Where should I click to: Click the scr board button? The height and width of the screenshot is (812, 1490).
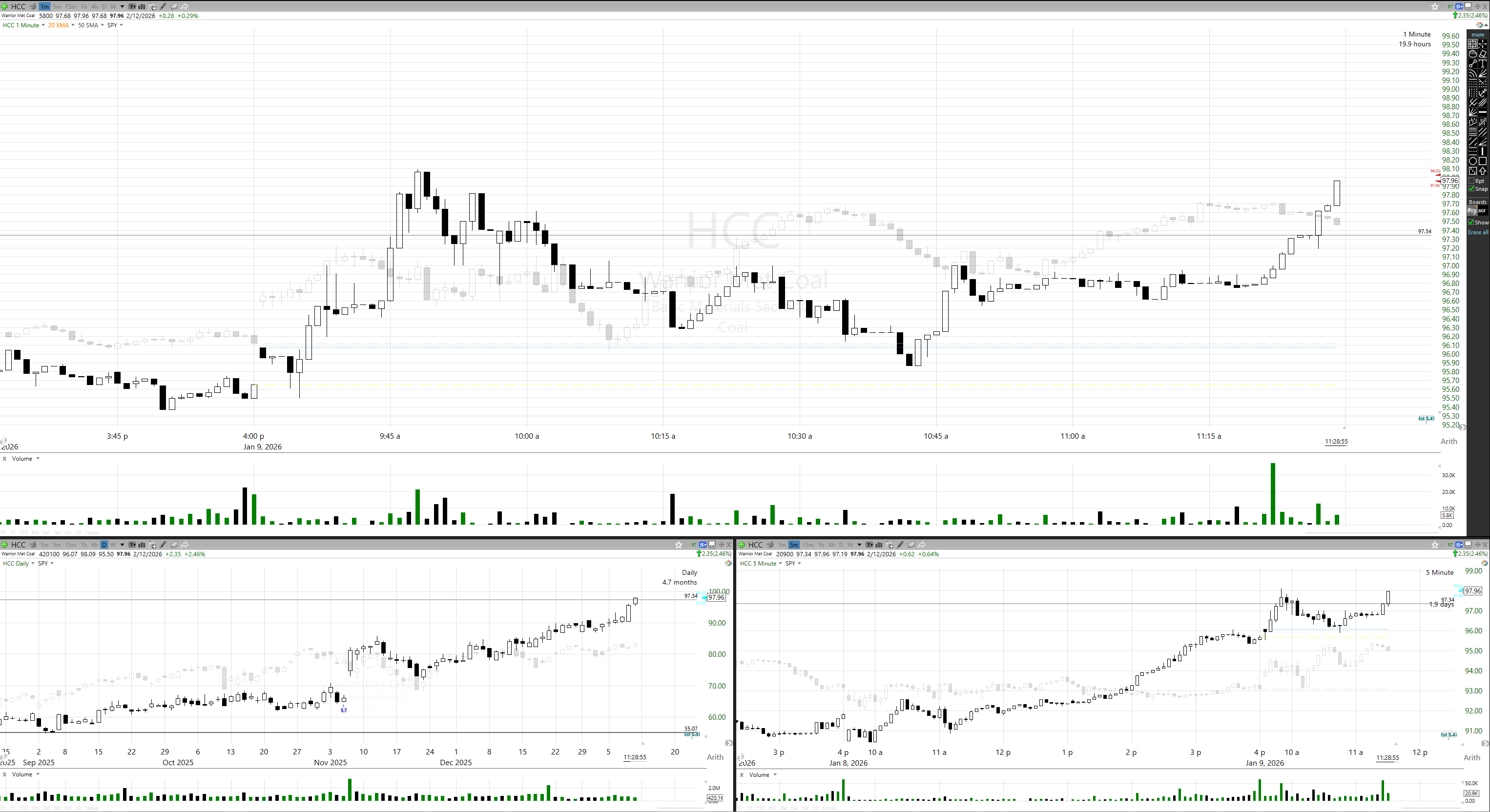[x=1482, y=210]
